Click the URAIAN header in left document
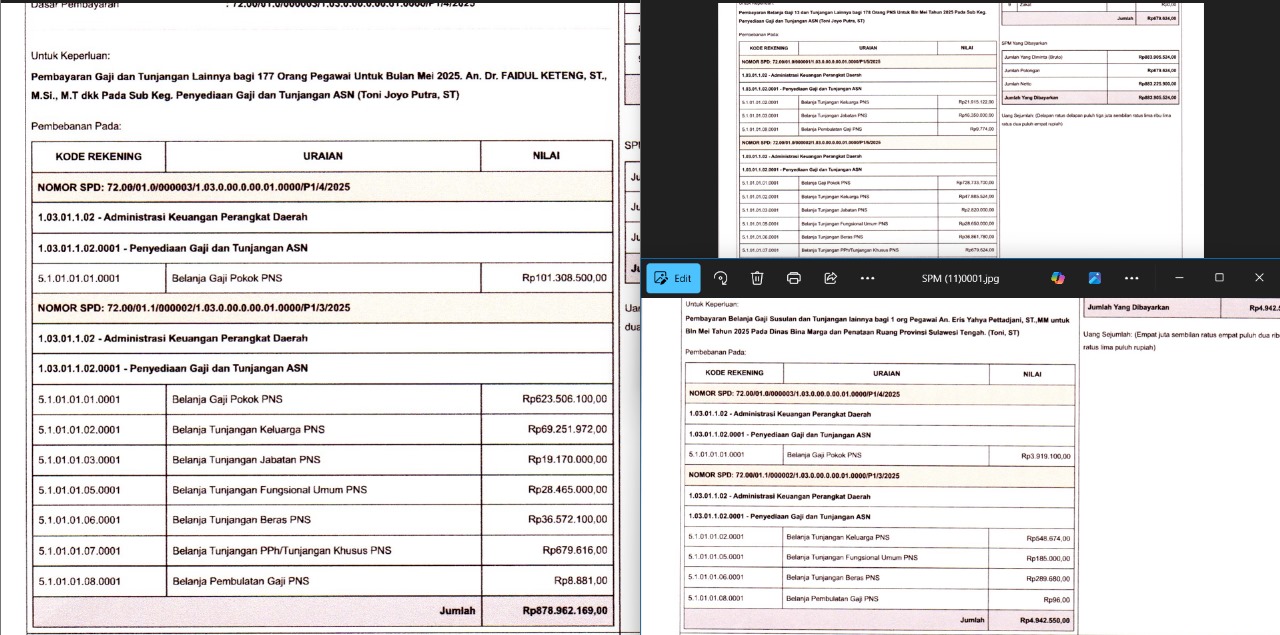 [x=323, y=156]
